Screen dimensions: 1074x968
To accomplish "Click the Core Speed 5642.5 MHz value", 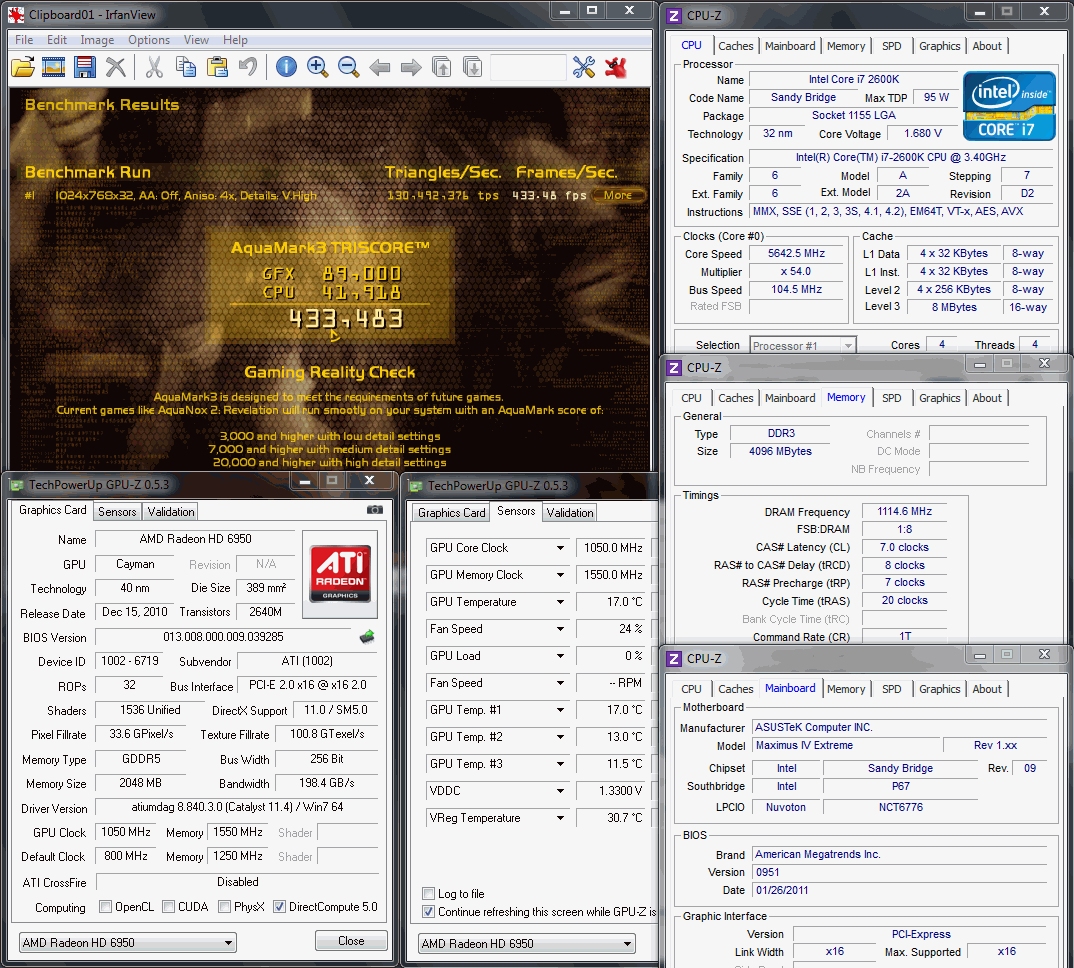I will coord(797,253).
